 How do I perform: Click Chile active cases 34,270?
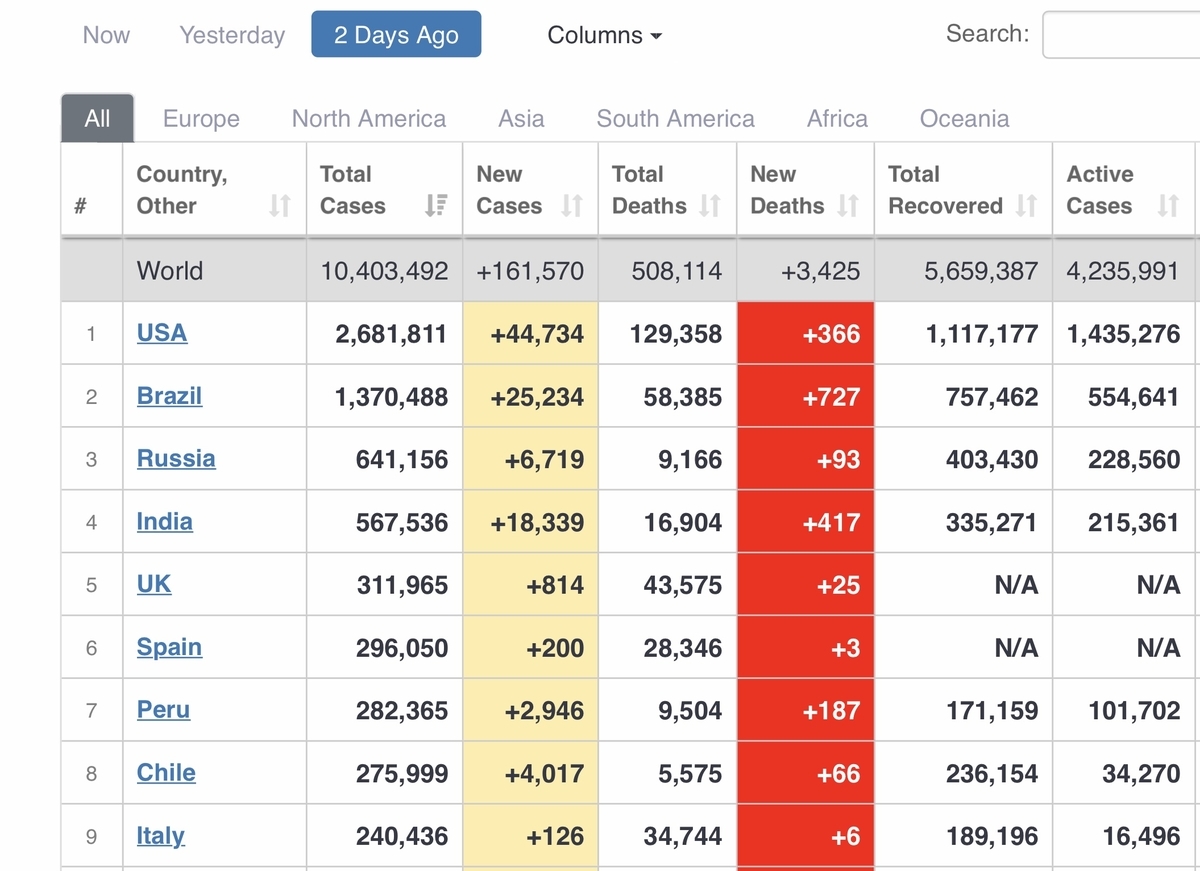[x=1141, y=774]
